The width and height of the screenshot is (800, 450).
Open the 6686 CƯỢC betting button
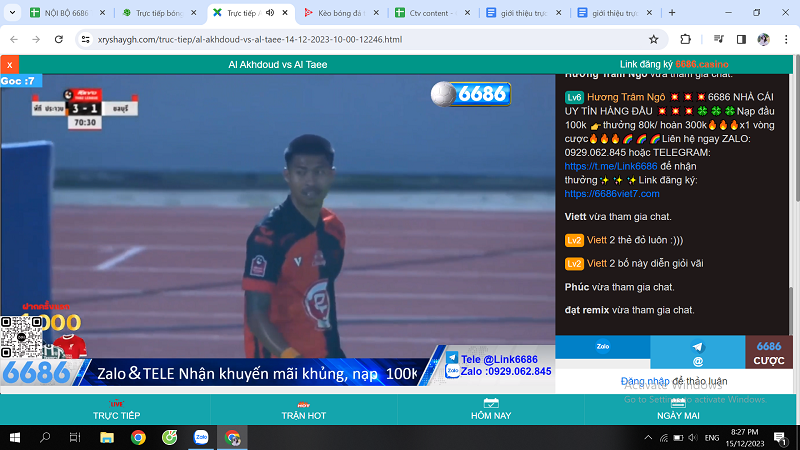769,352
